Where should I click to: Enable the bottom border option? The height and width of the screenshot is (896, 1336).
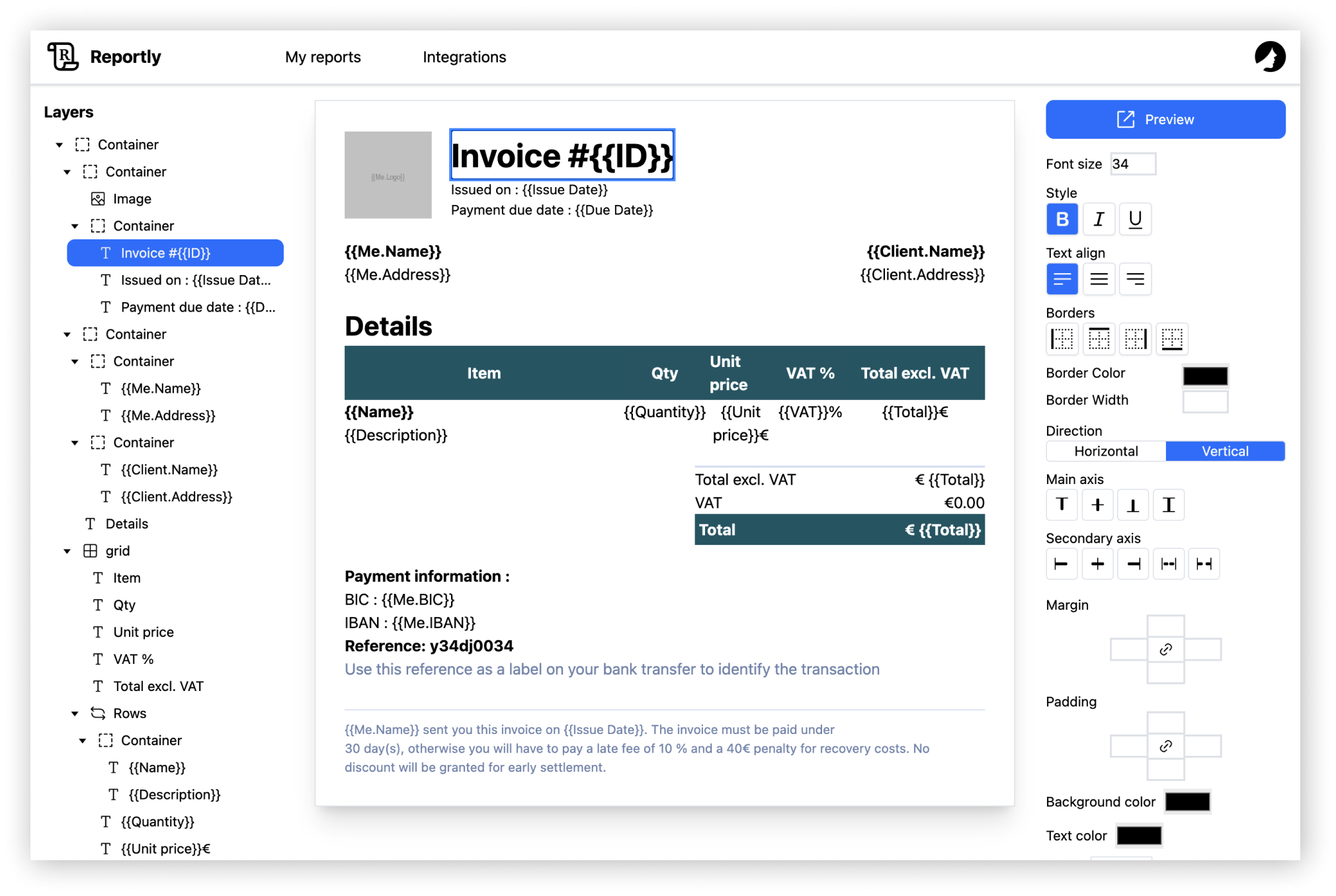[1171, 339]
